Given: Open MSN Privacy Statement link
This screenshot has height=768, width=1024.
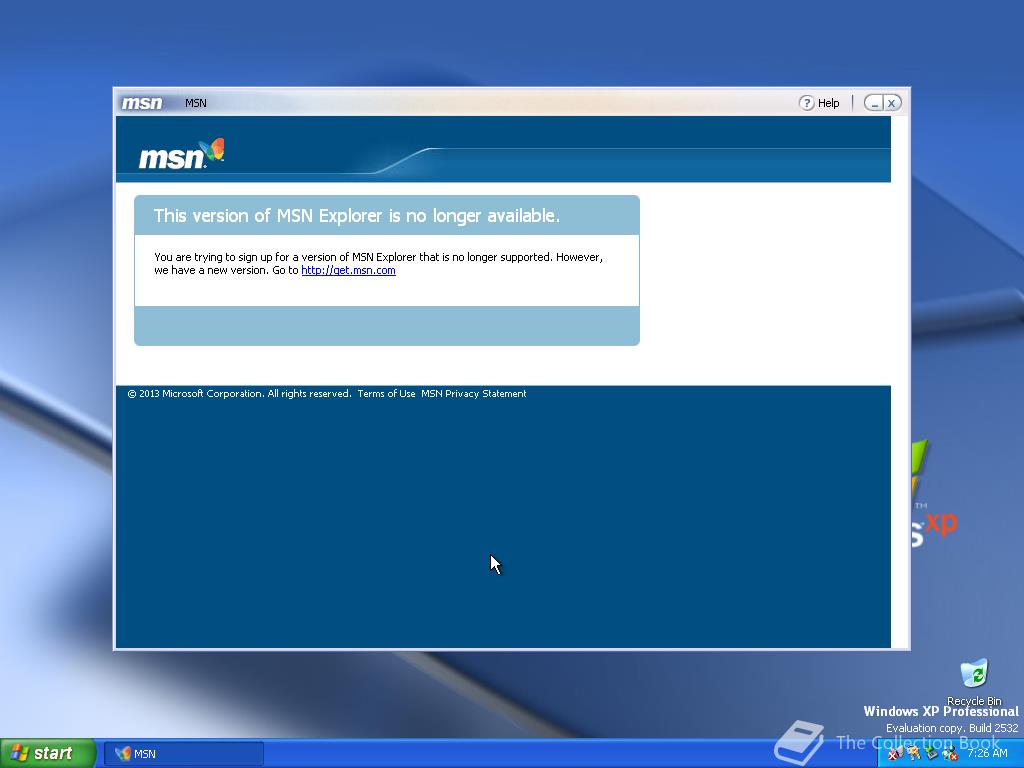Looking at the screenshot, I should (473, 394).
